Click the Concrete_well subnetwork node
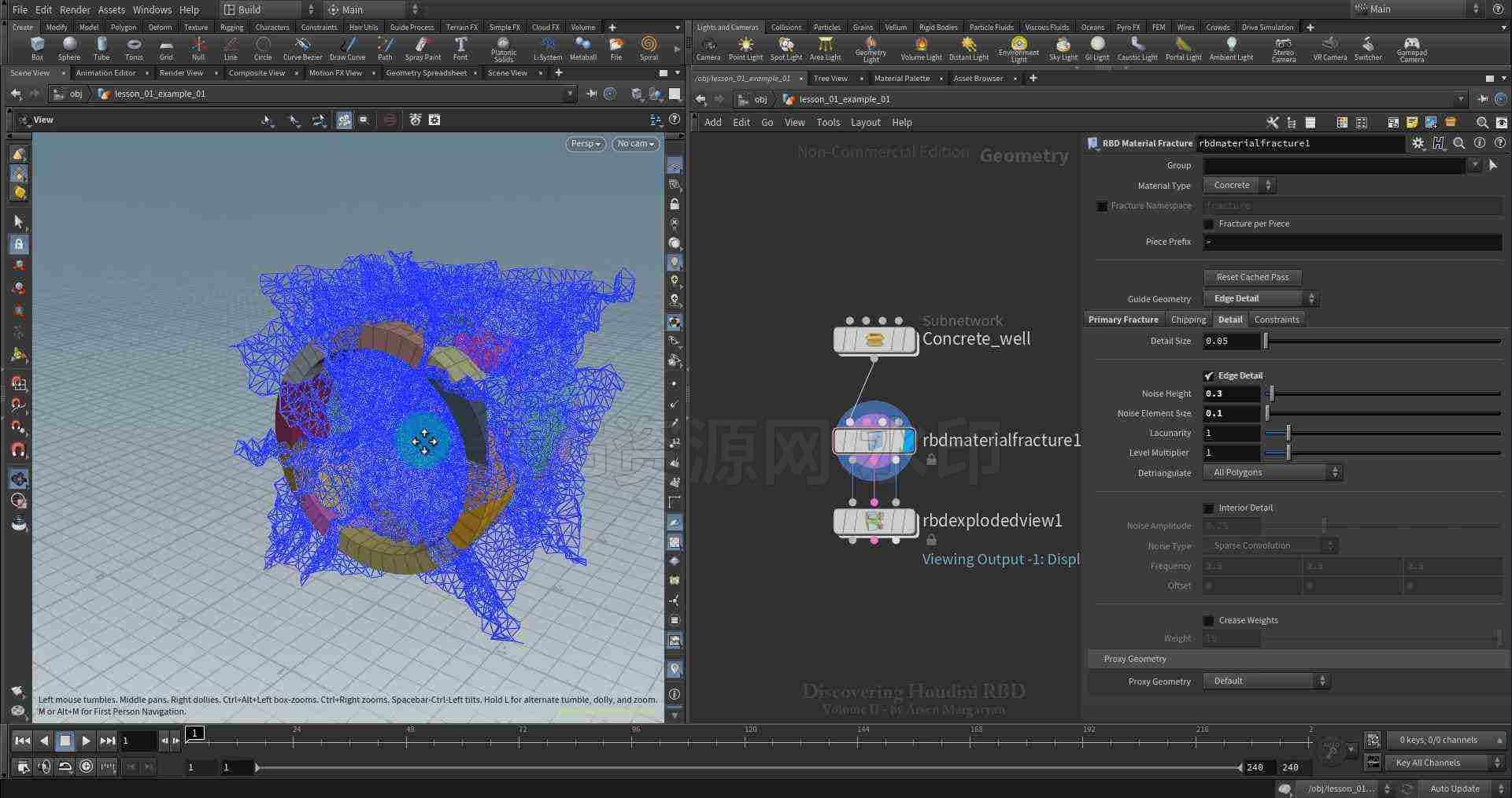The height and width of the screenshot is (798, 1512). (874, 340)
